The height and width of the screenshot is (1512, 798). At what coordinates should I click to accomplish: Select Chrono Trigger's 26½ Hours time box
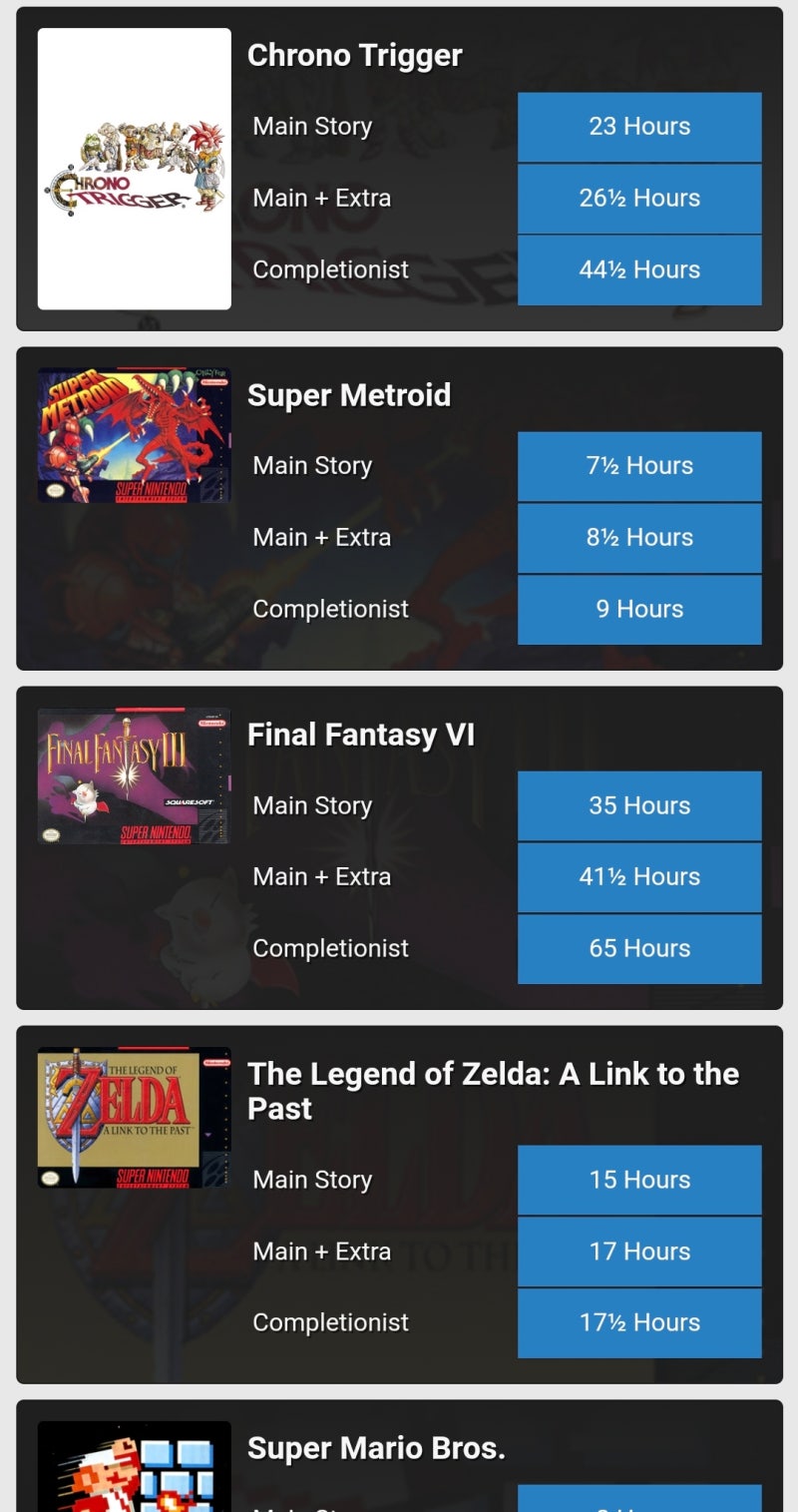tap(639, 198)
